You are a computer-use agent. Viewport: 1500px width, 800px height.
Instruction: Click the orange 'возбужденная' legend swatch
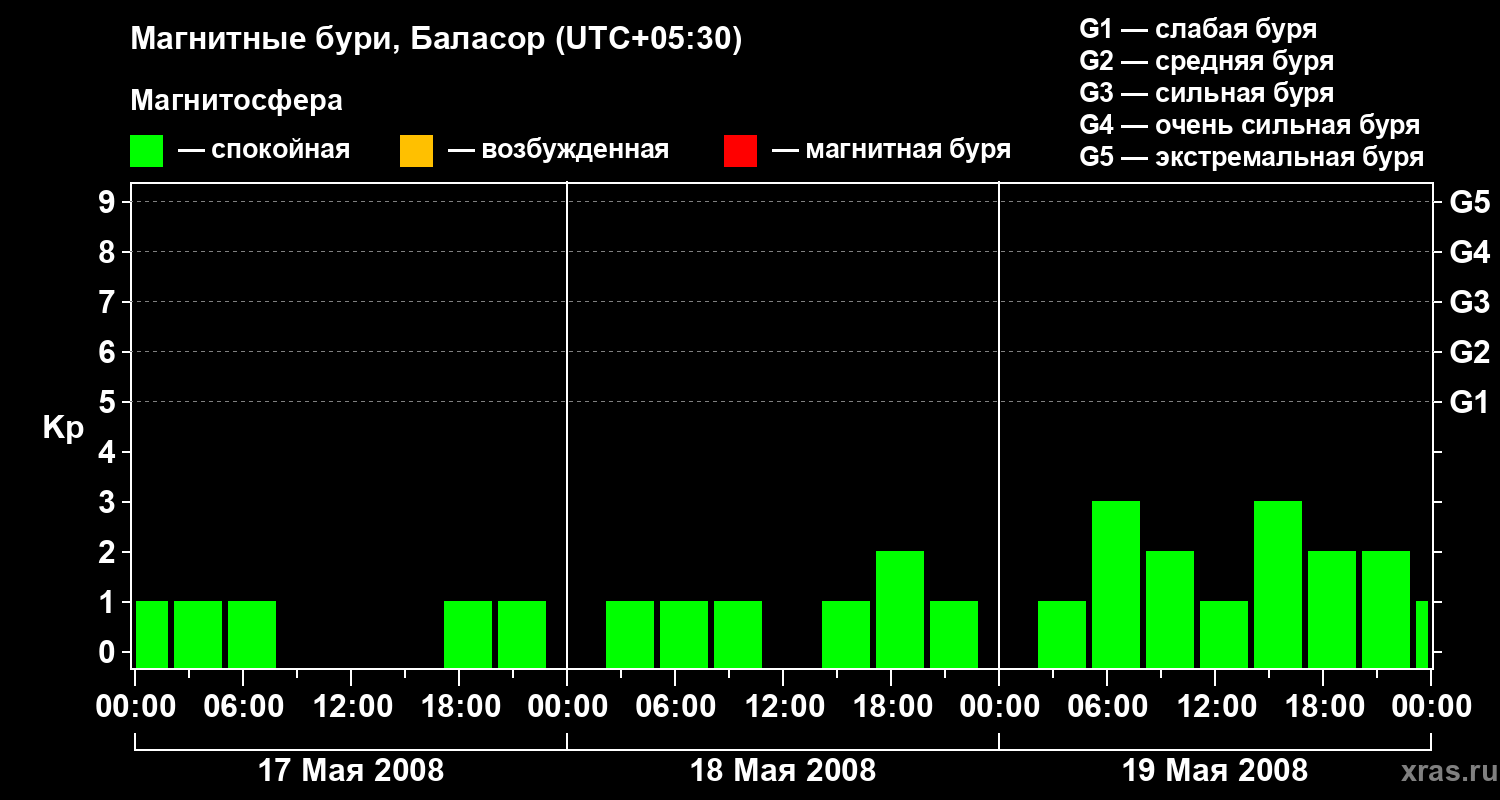[416, 151]
